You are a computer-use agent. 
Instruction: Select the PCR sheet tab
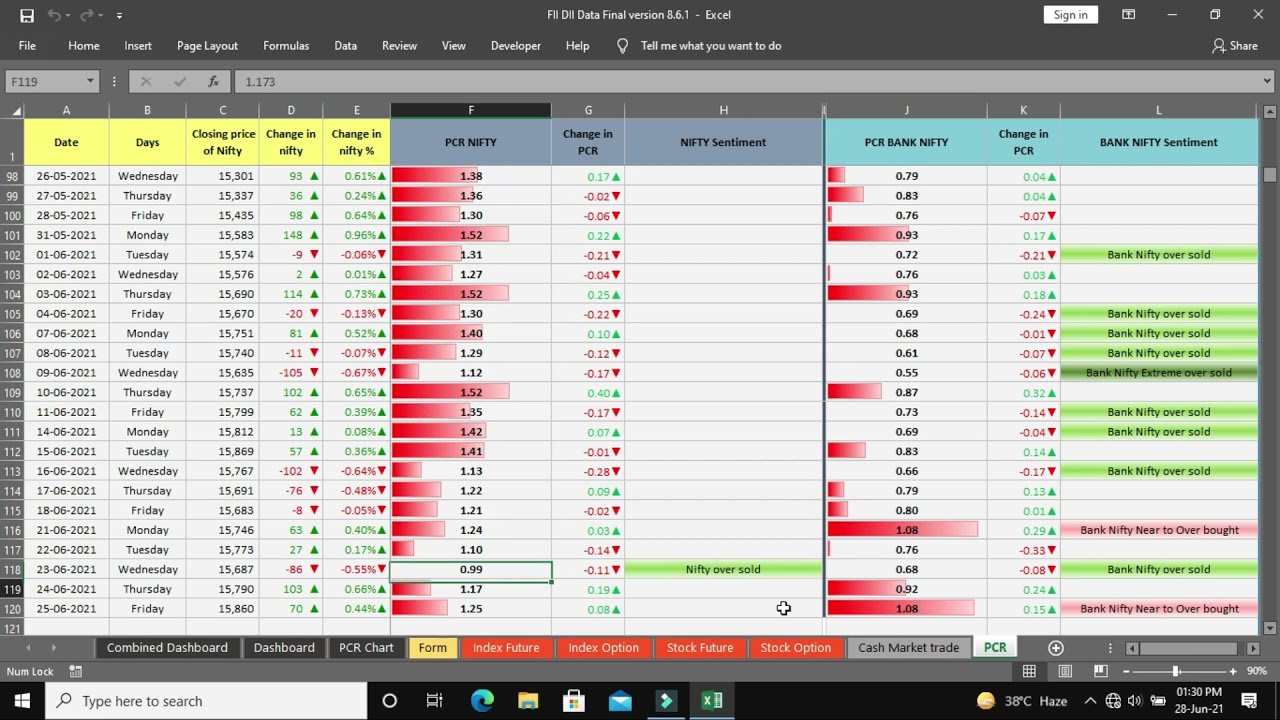click(x=995, y=648)
